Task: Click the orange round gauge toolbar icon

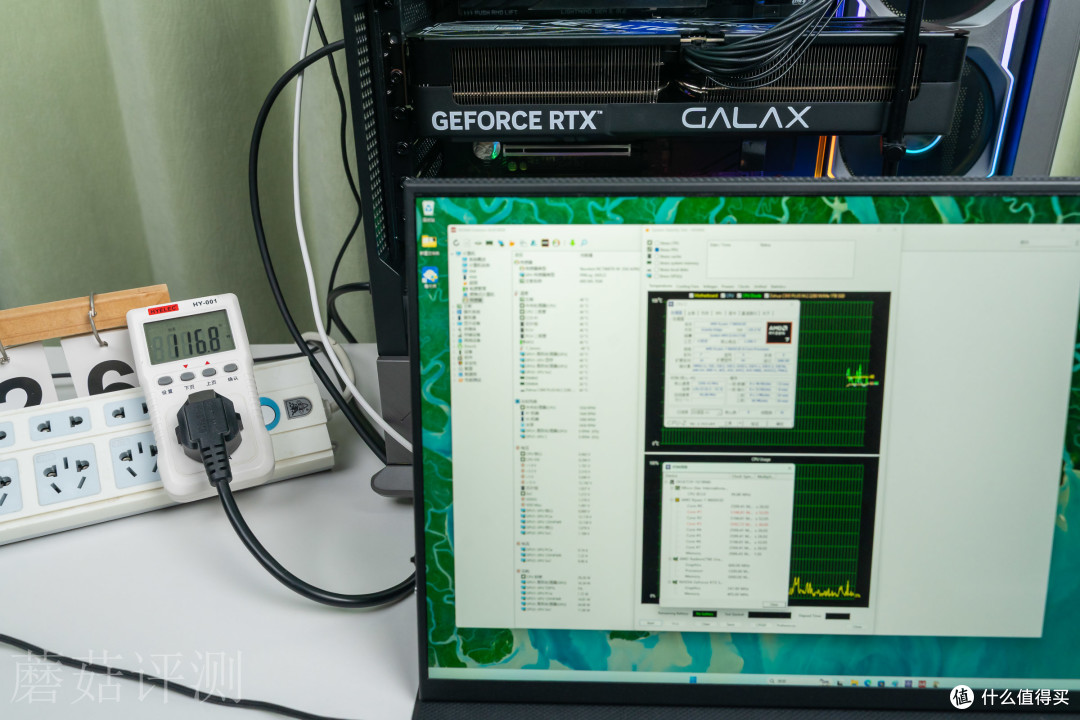Action: pos(556,243)
